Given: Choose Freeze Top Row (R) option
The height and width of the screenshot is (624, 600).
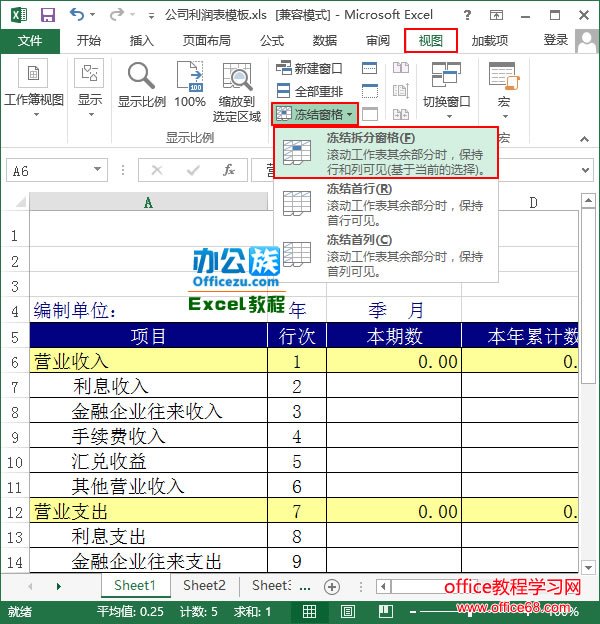Looking at the screenshot, I should (x=386, y=204).
